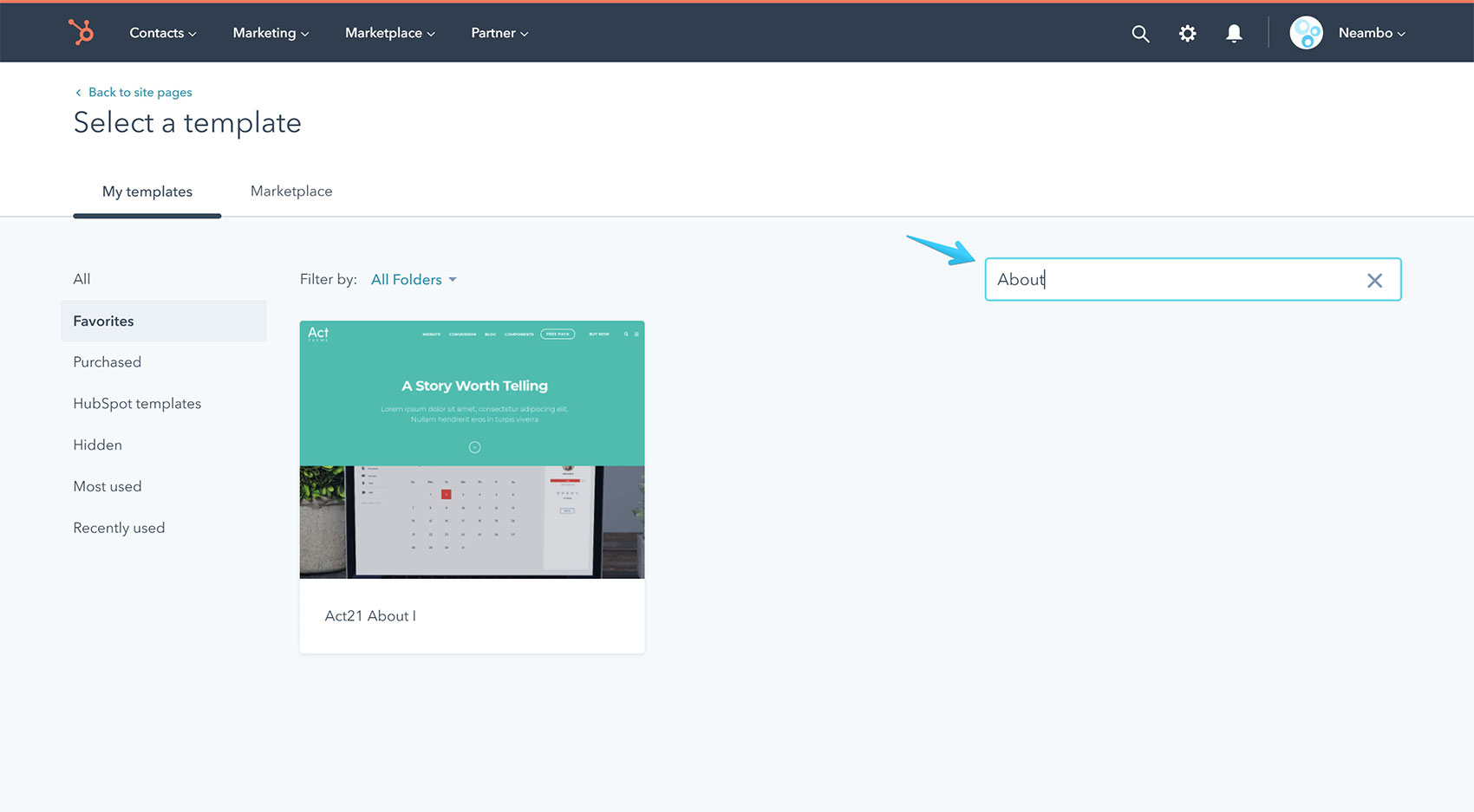Viewport: 1474px width, 812px height.
Task: Select the My templates tab
Action: (x=147, y=192)
